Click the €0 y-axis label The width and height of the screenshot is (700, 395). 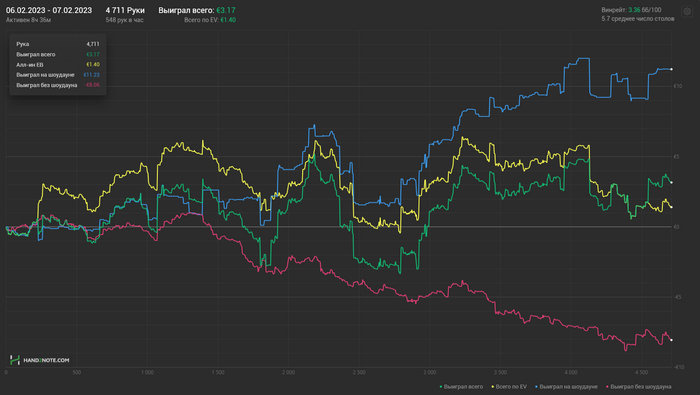point(676,227)
